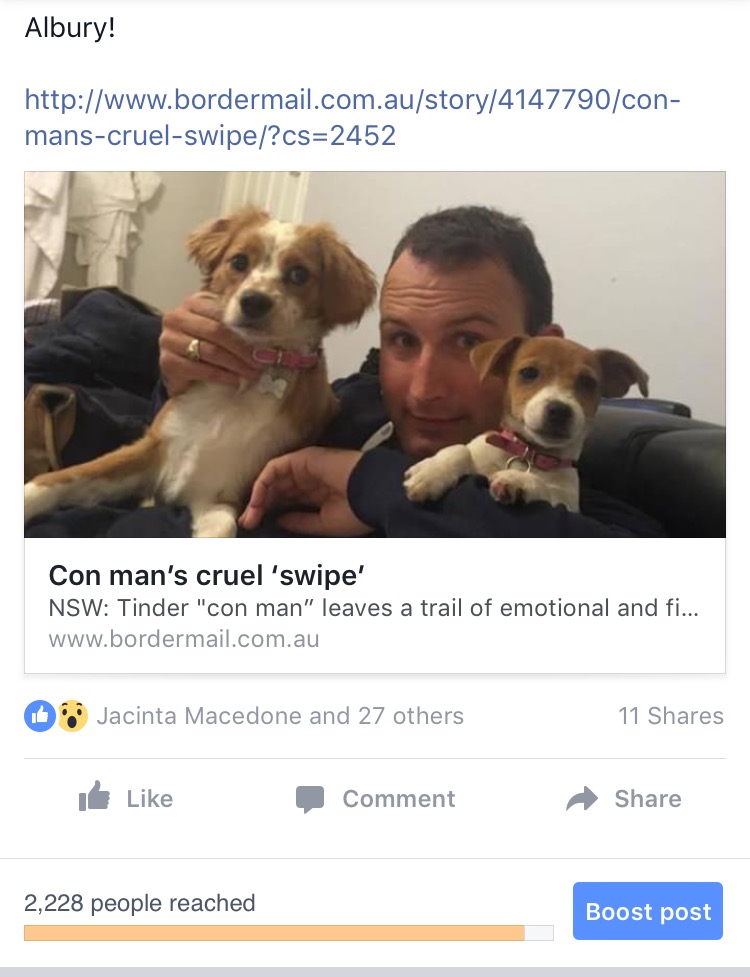Click the grey unfilled end of reach bar
This screenshot has width=750, height=977.
539,933
